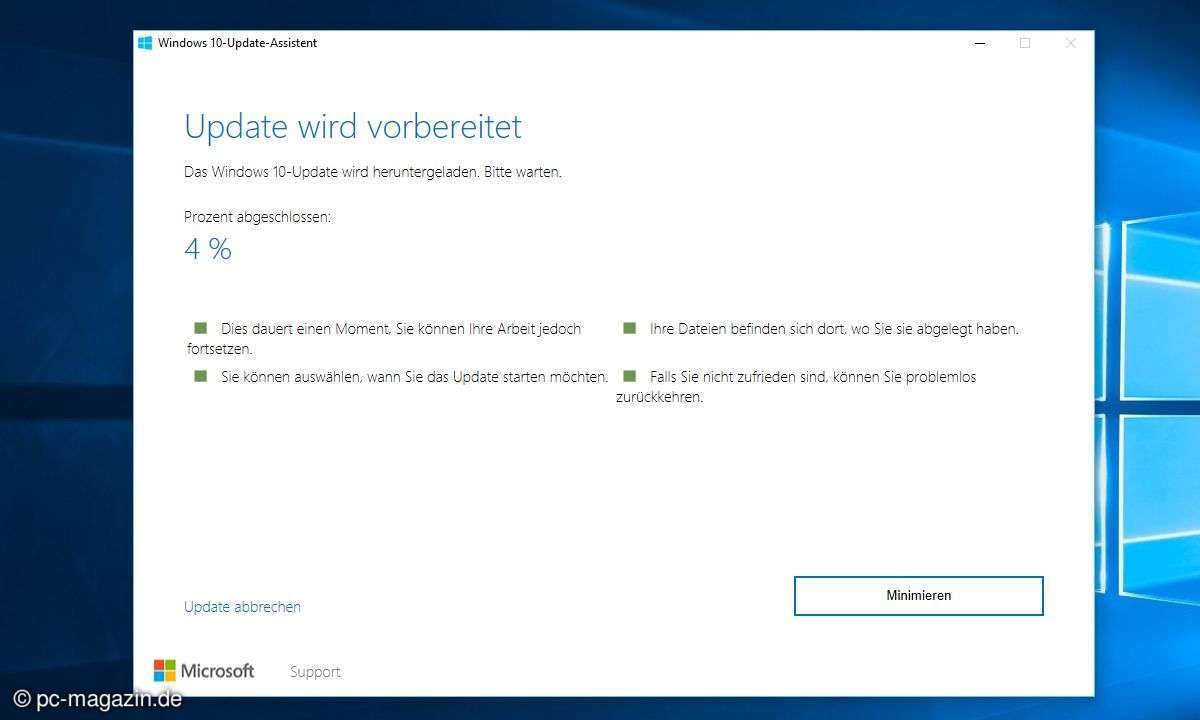Screen dimensions: 1200x720
Task: Click the Windows logo in title bar
Action: 145,43
